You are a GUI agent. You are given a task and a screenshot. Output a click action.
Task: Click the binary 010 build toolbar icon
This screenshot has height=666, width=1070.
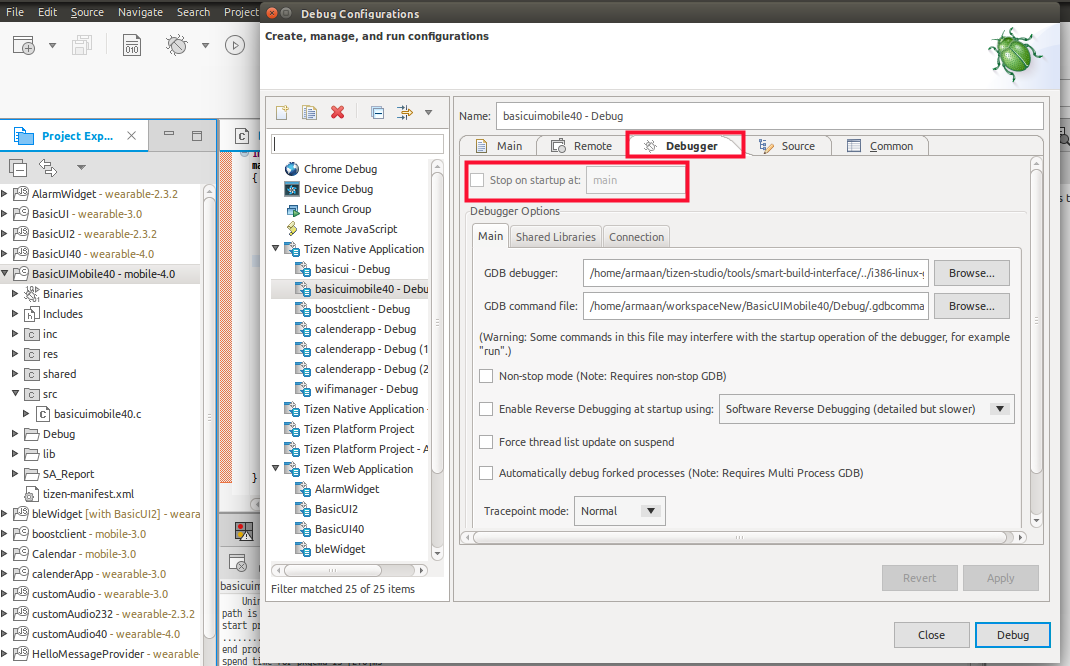(x=132, y=45)
